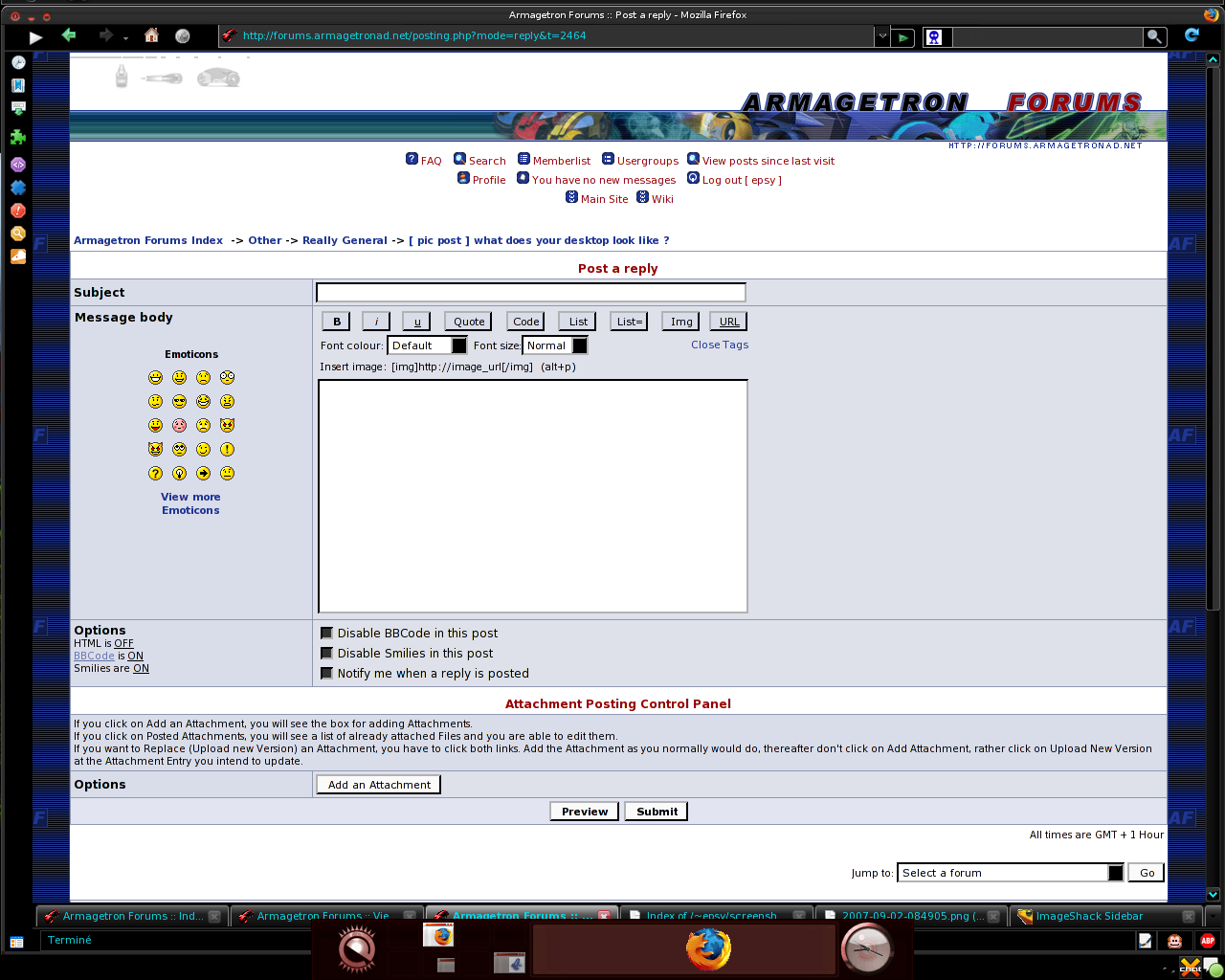Click the history clock sidebar icon
Image resolution: width=1225 pixels, height=980 pixels.
[x=18, y=62]
